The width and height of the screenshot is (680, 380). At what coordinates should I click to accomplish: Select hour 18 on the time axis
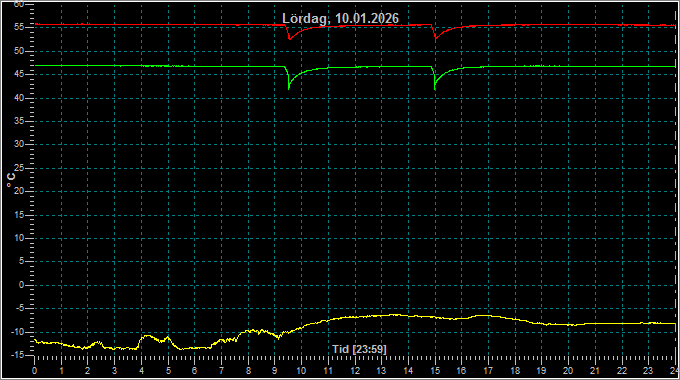[x=515, y=371]
